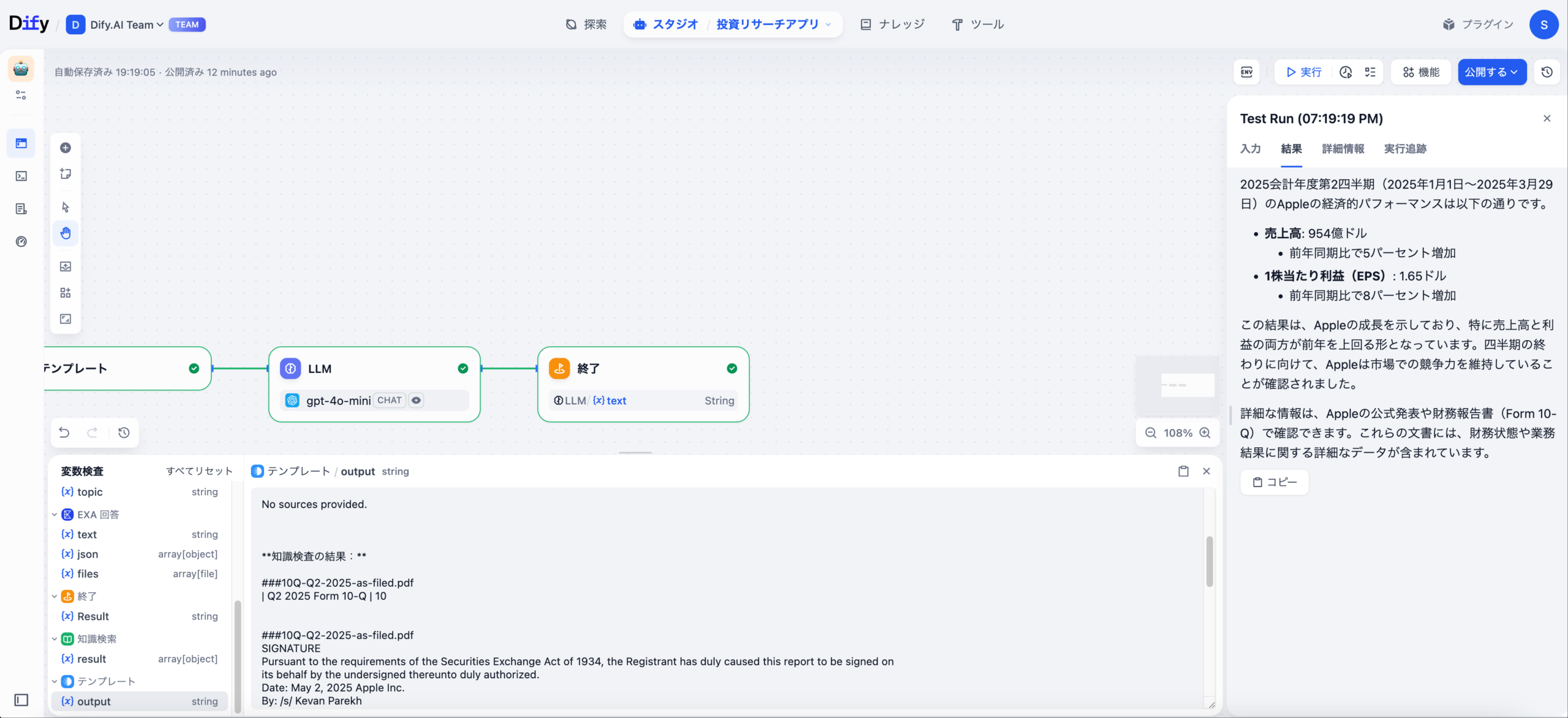Toggle the checklist icon in the top toolbar
The image size is (1568, 718).
[x=1370, y=72]
